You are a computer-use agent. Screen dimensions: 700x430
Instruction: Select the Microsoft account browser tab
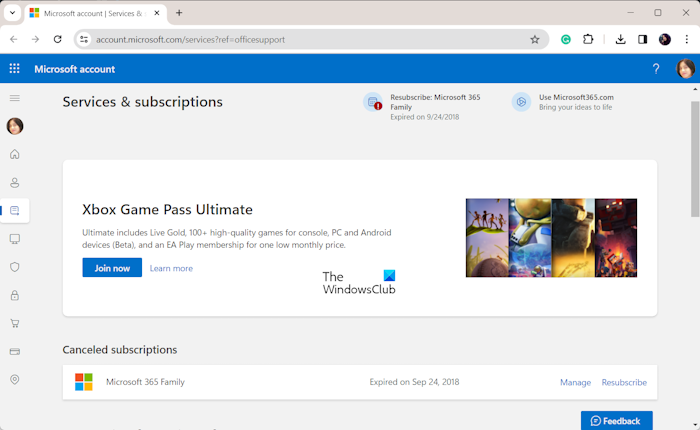[90, 13]
